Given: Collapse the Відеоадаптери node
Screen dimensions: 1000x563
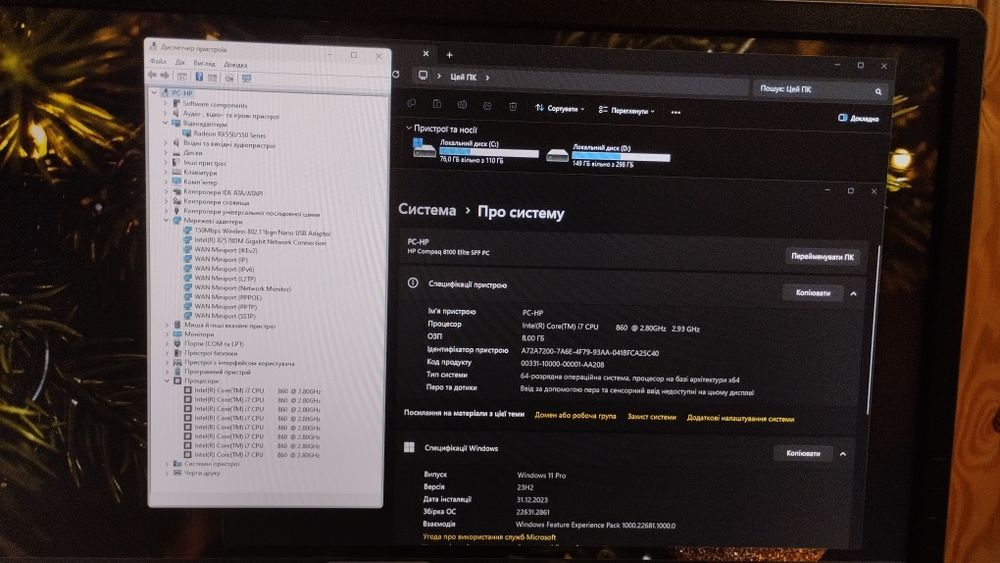Looking at the screenshot, I should click(165, 123).
